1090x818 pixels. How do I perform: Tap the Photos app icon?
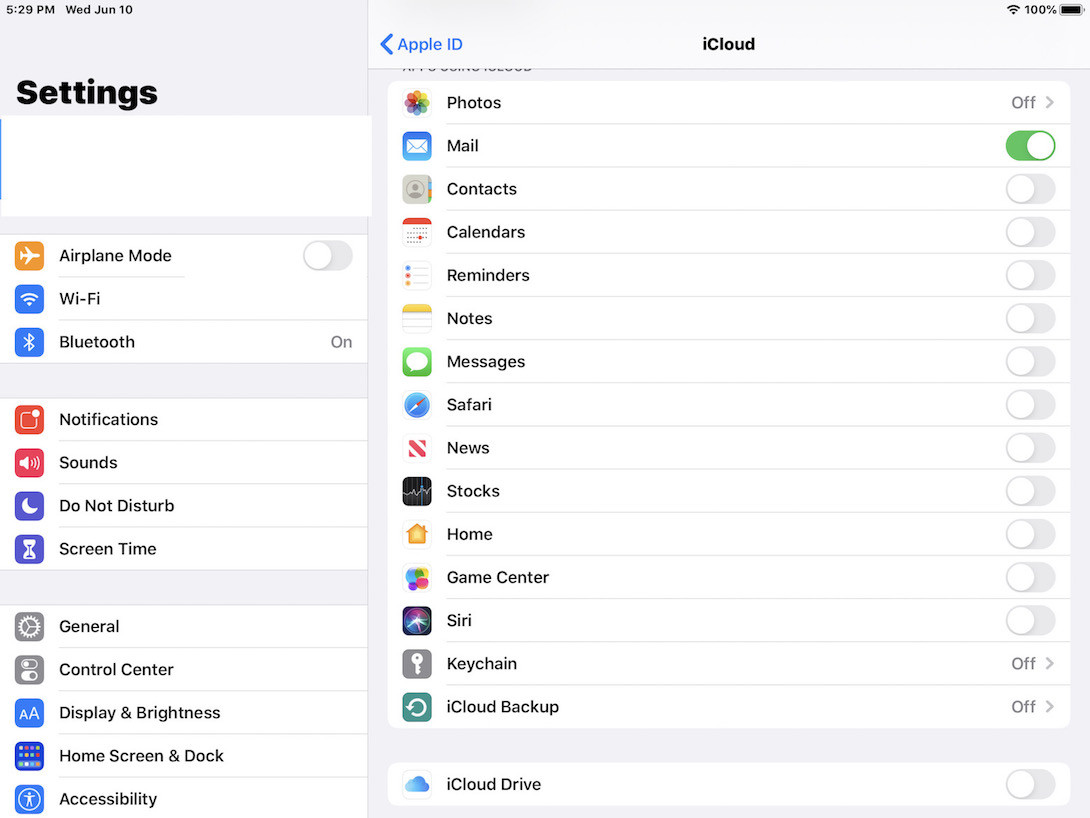pyautogui.click(x=417, y=103)
